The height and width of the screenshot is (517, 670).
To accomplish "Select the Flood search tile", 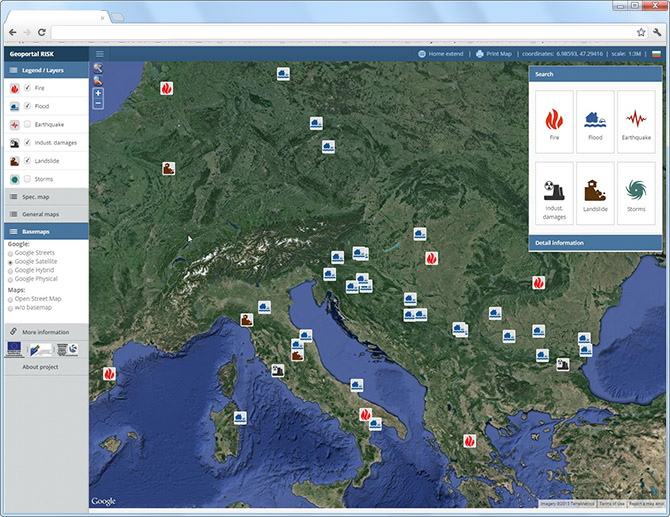I will [x=595, y=122].
